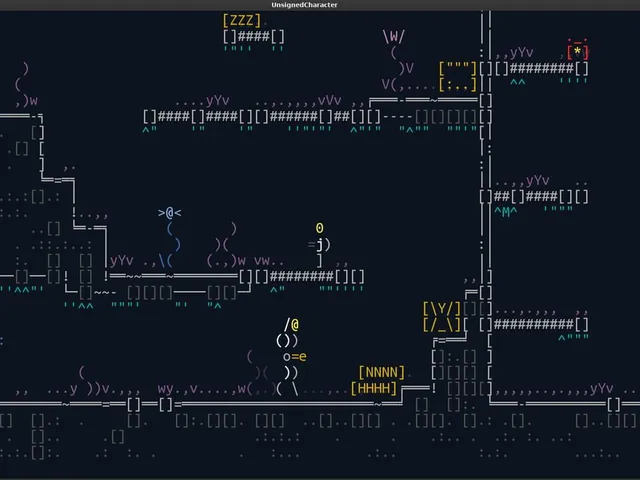Click the teal ^M^ moss marking
The image size is (640, 480).
click(506, 211)
